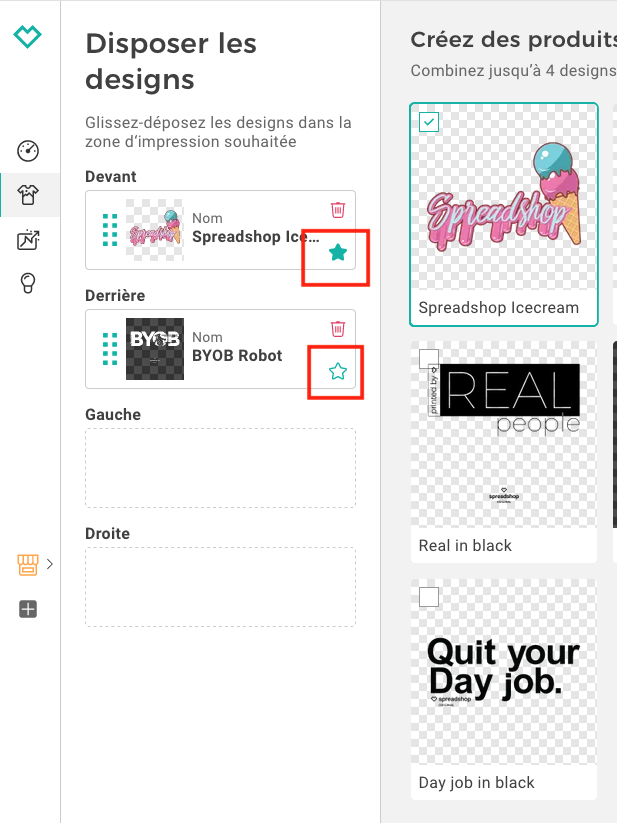The image size is (617, 823).
Task: Check the Real in black design checkbox
Action: pos(429,359)
